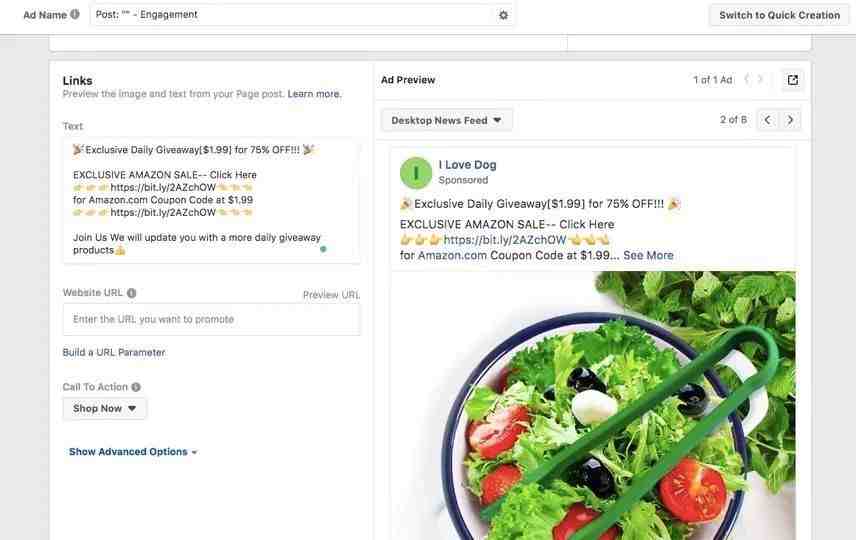
Task: Focus the Website URL input field
Action: 211,319
